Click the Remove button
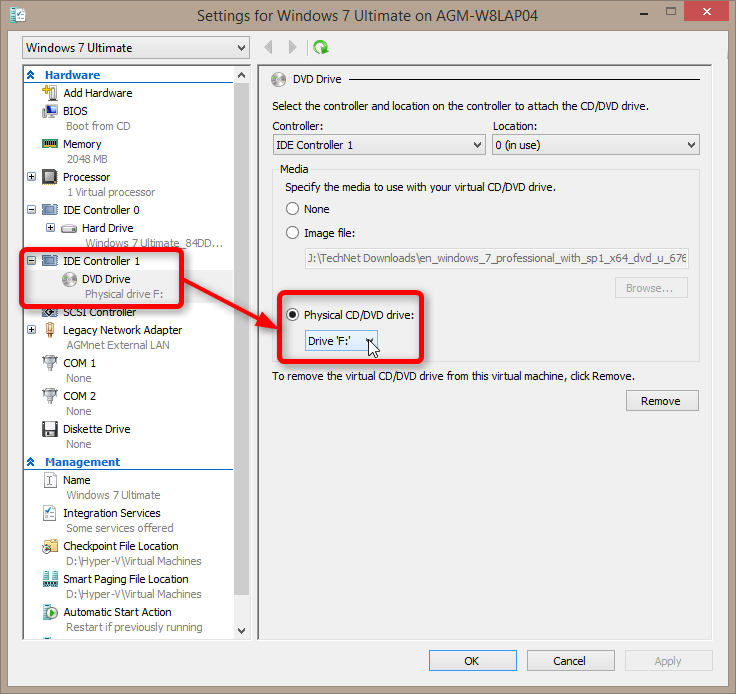The image size is (736, 694). [662, 401]
